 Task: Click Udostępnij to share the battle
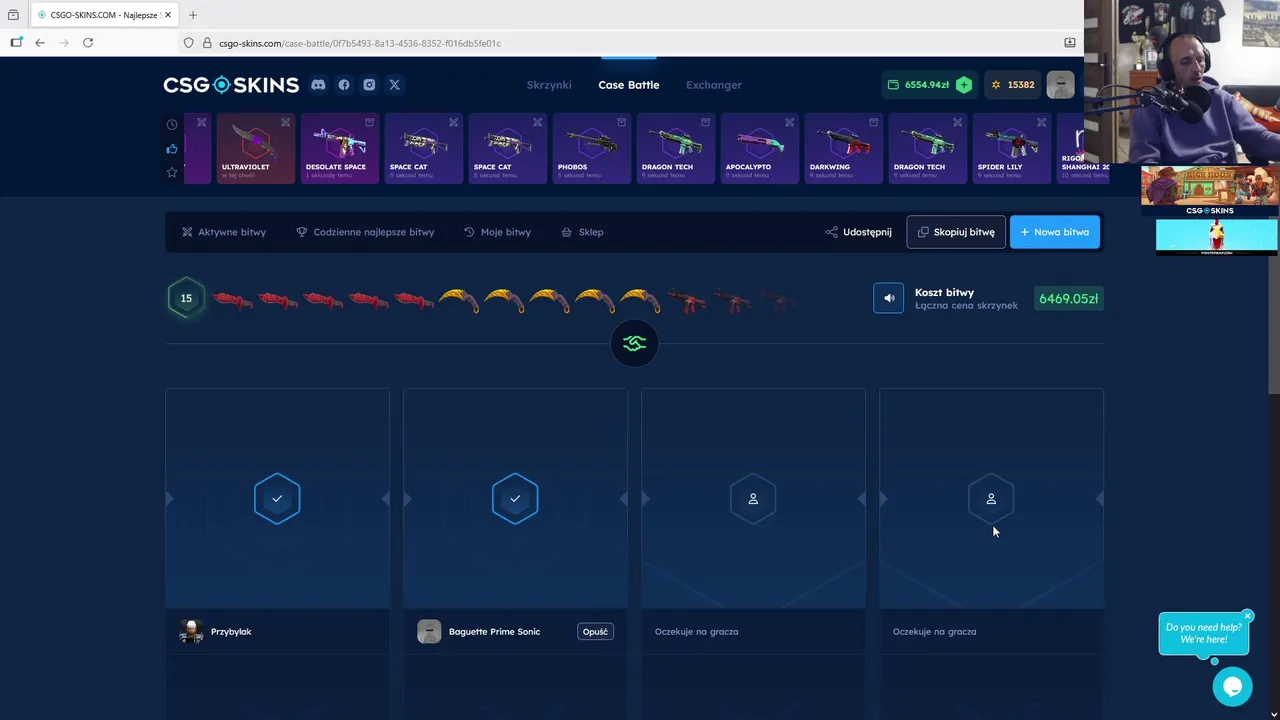click(859, 232)
